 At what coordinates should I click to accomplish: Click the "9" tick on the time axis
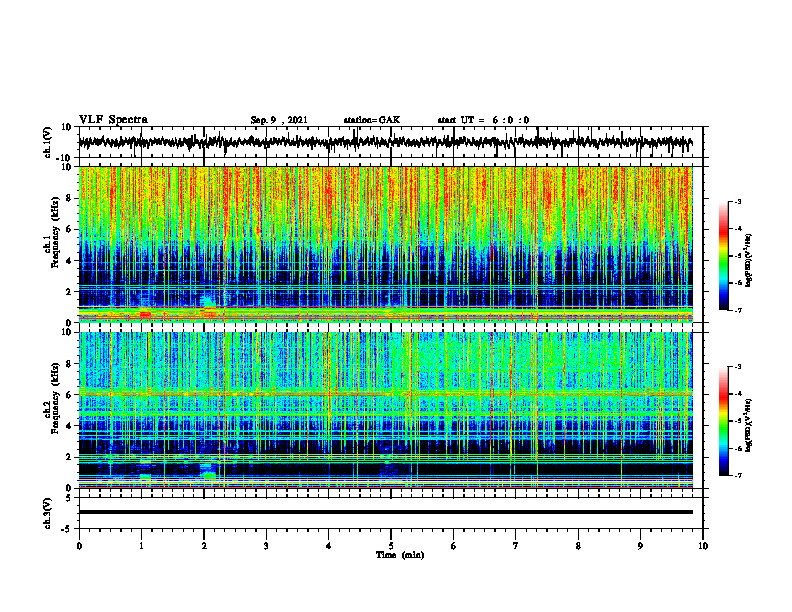(640, 546)
